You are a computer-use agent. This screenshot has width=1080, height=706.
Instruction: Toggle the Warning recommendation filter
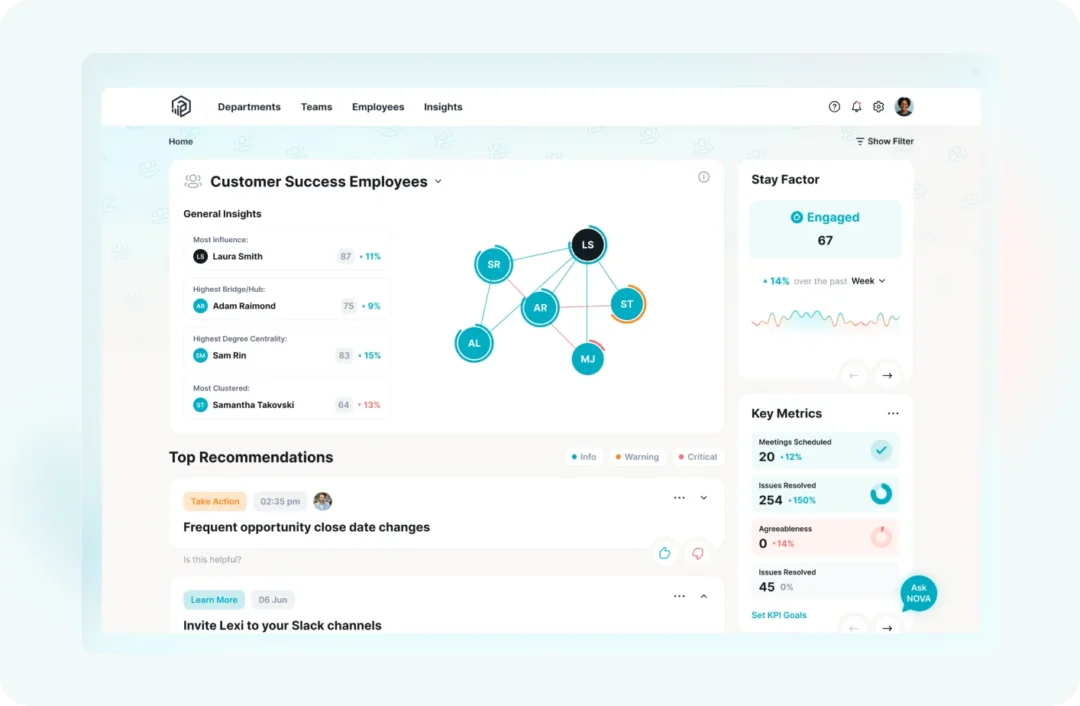tap(637, 457)
